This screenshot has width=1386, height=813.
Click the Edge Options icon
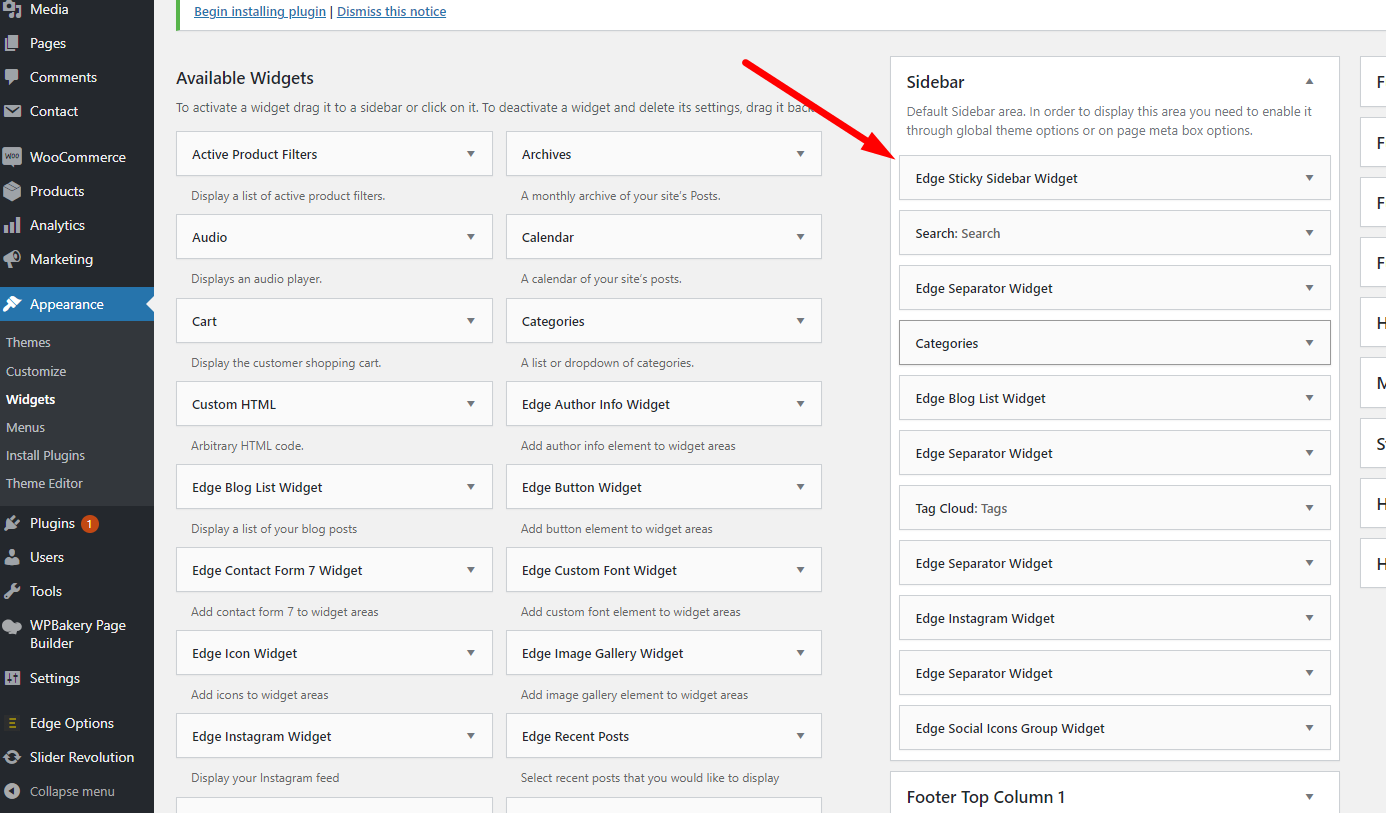coord(12,723)
